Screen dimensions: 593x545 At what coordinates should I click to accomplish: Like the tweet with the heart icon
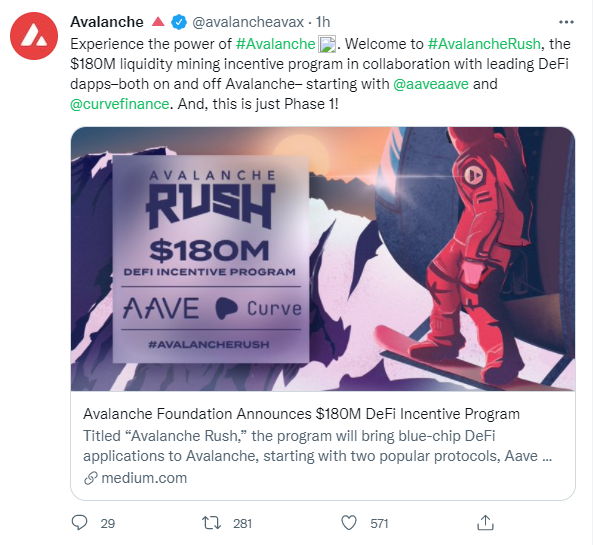(349, 523)
